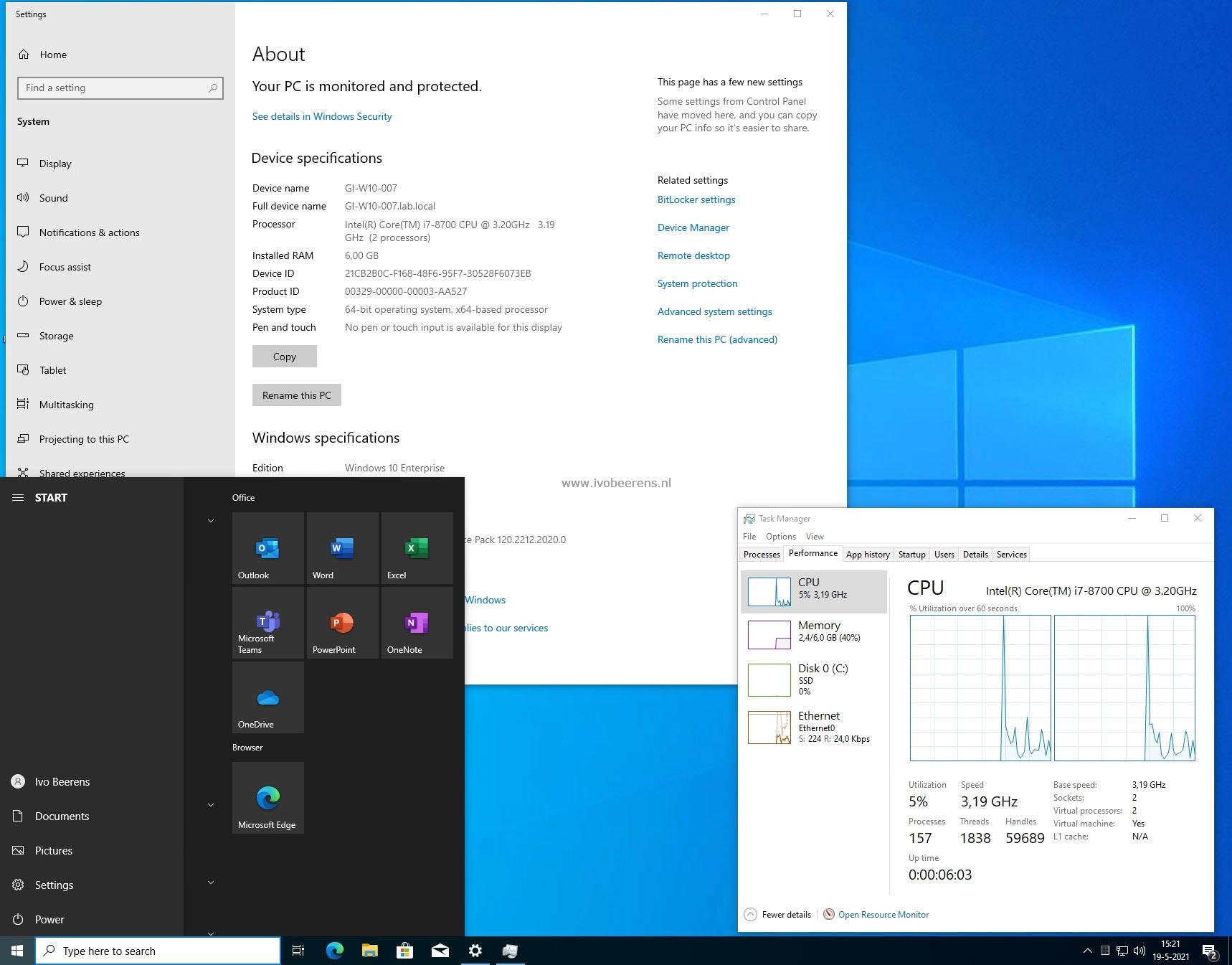Open See details in Windows Security link
Viewport: 1232px width, 965px height.
322,116
